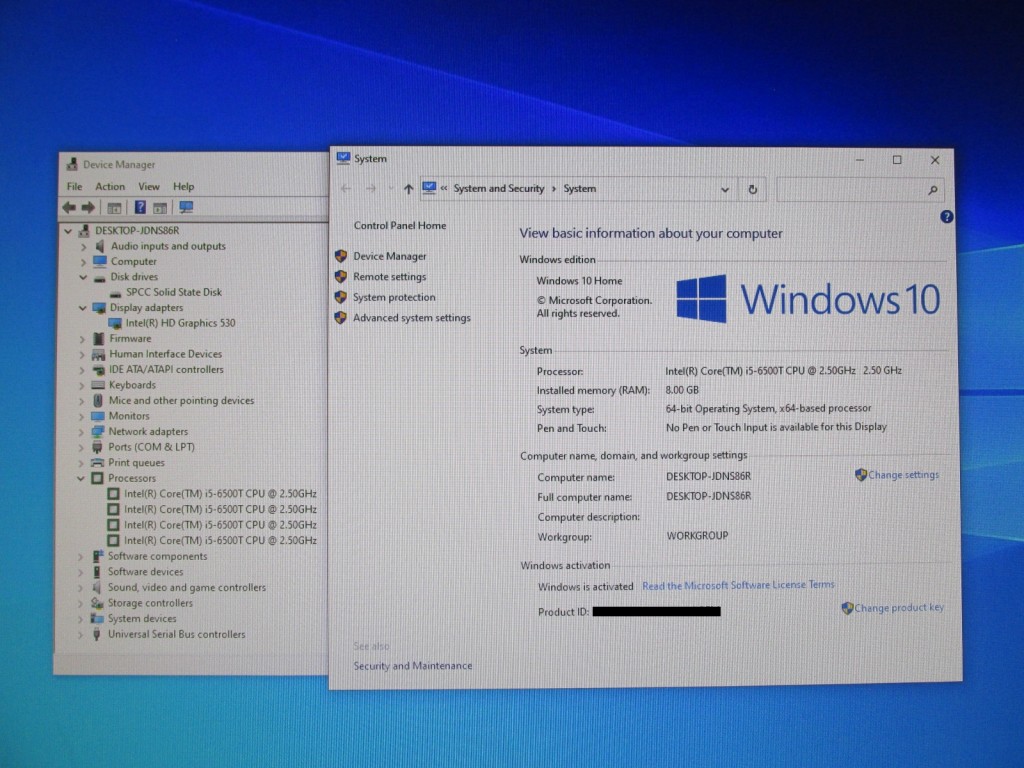Viewport: 1024px width, 768px height.
Task: Click the Change product key link
Action: tap(899, 608)
